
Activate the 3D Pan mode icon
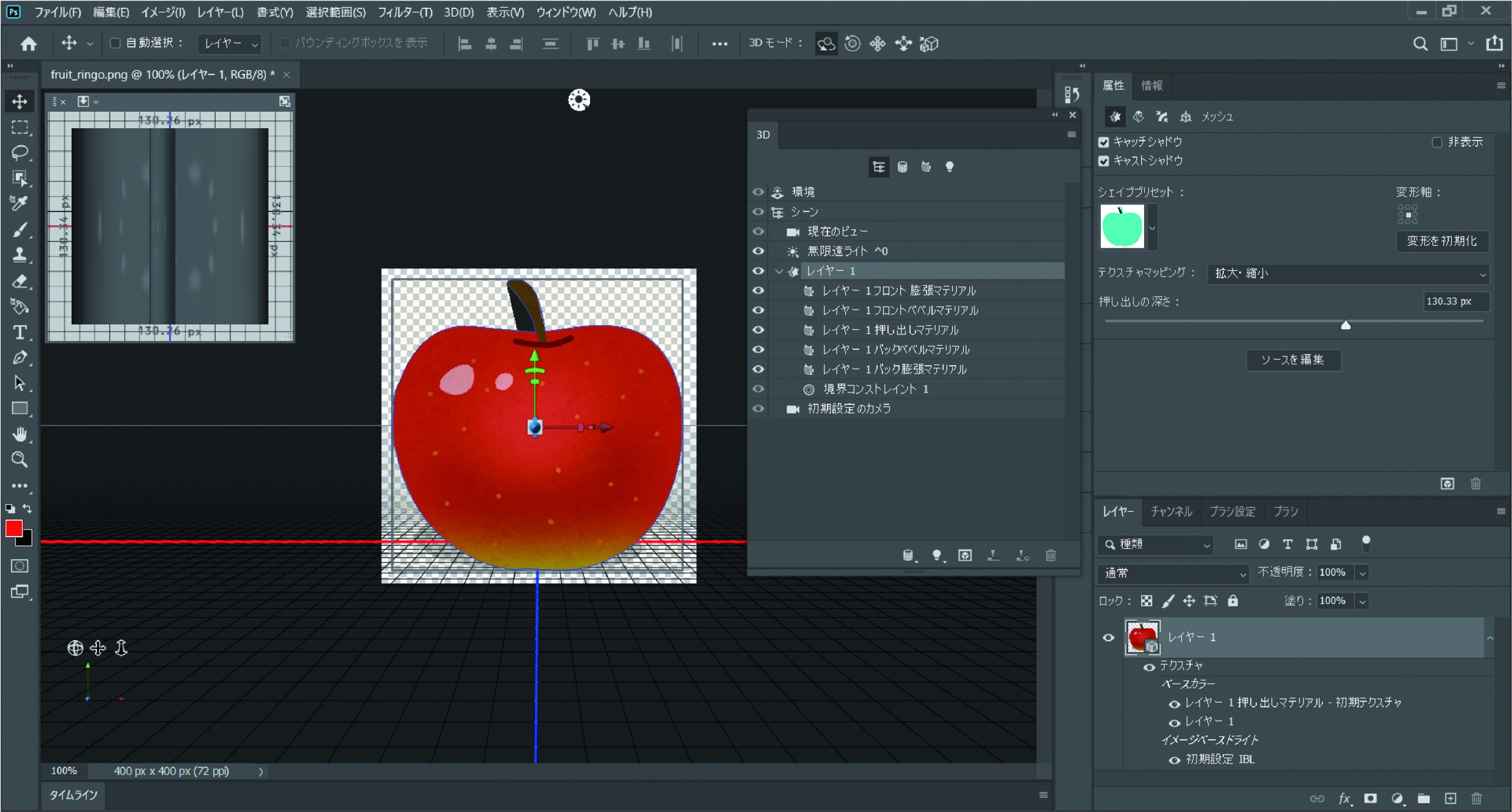click(x=878, y=43)
